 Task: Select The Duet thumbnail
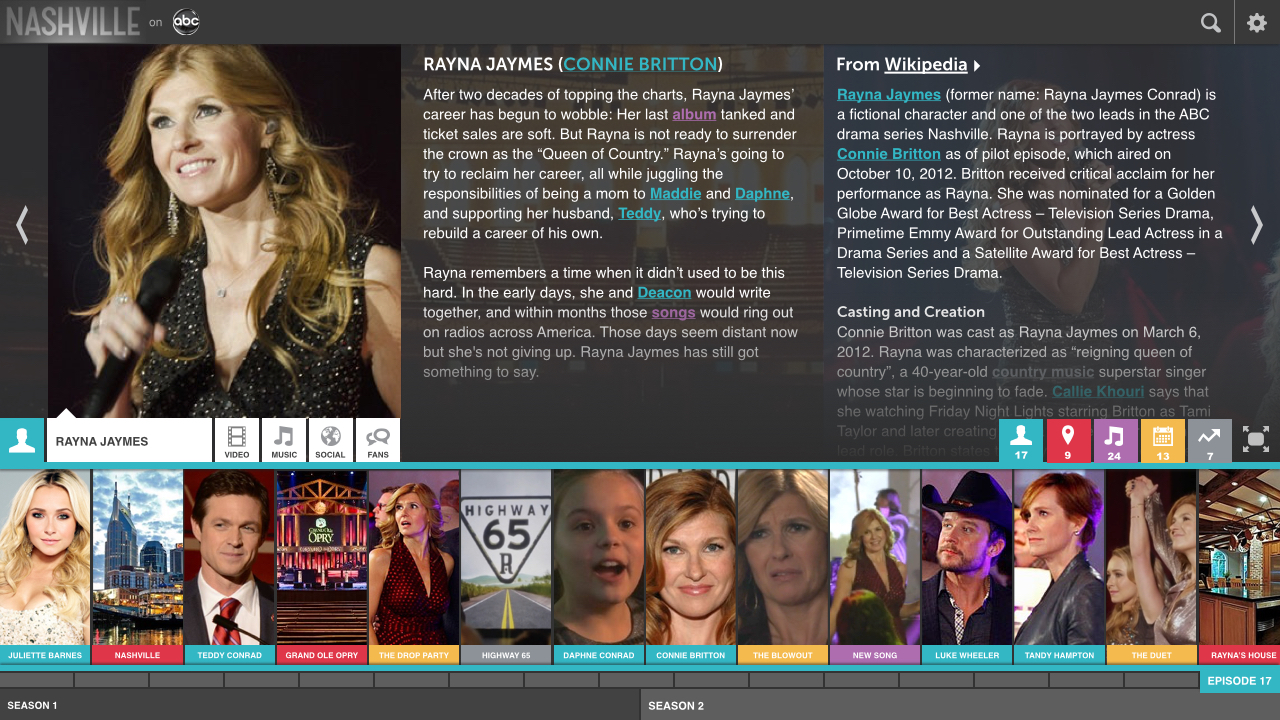click(x=1151, y=567)
